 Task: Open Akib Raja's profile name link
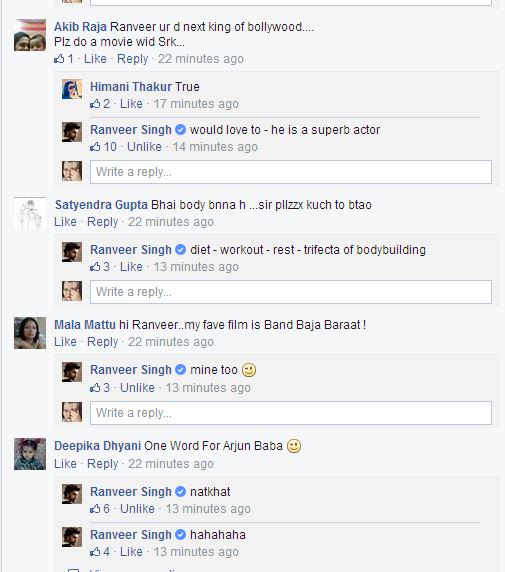[x=80, y=27]
